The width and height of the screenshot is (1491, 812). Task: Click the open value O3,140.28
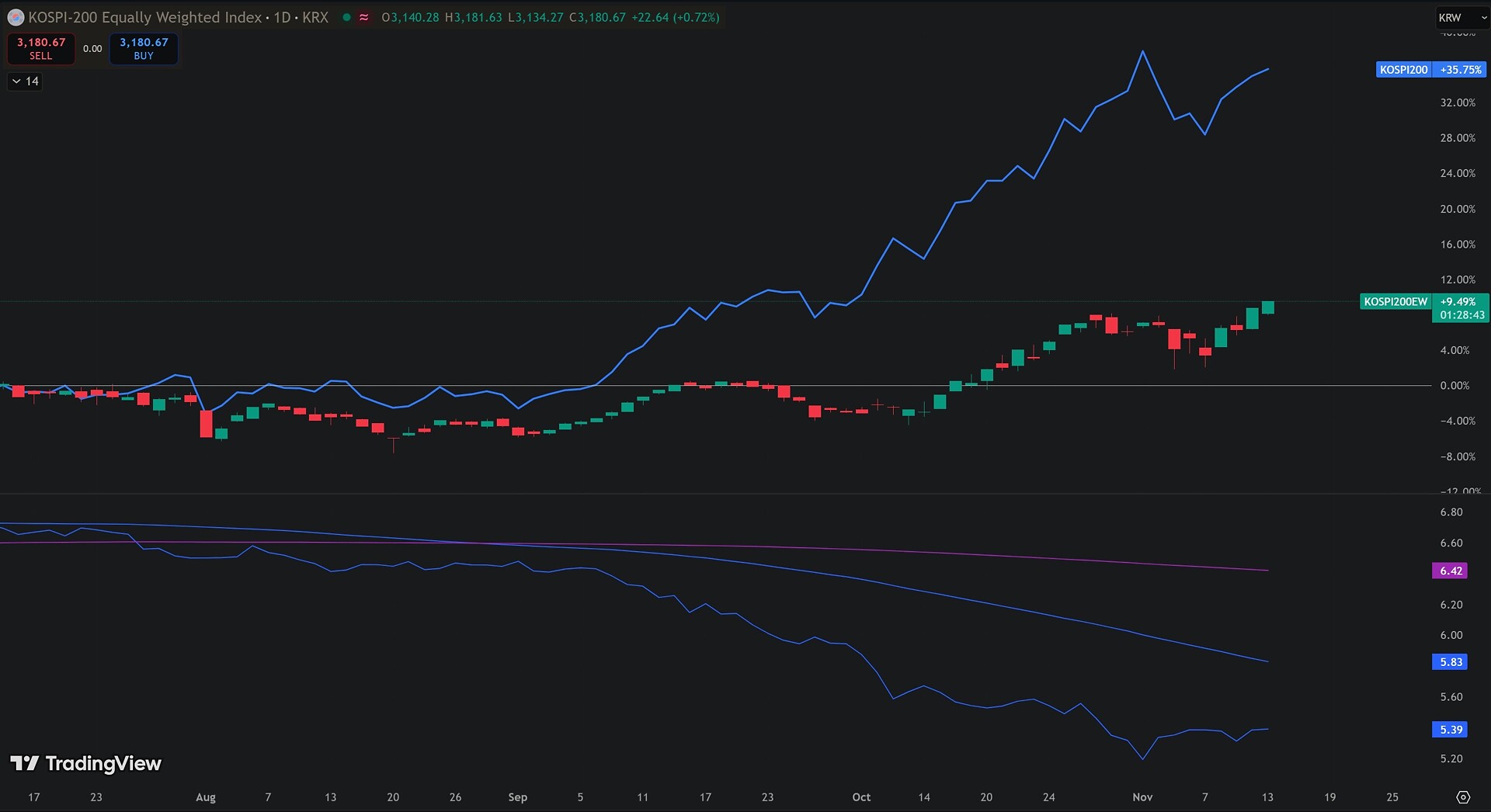(x=410, y=17)
